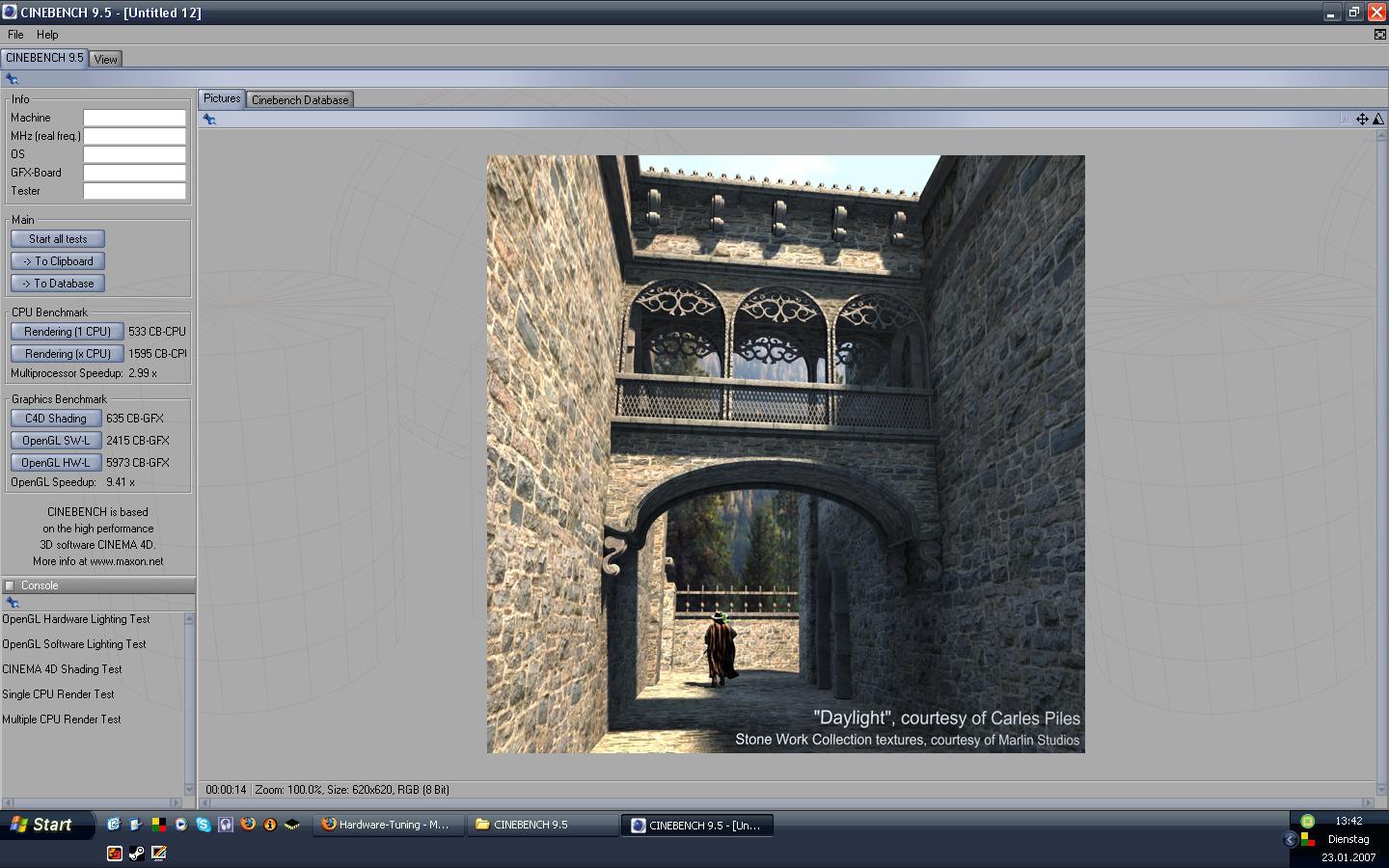Toggle the Console panel checkbox
The image size is (1389, 868).
(10, 585)
